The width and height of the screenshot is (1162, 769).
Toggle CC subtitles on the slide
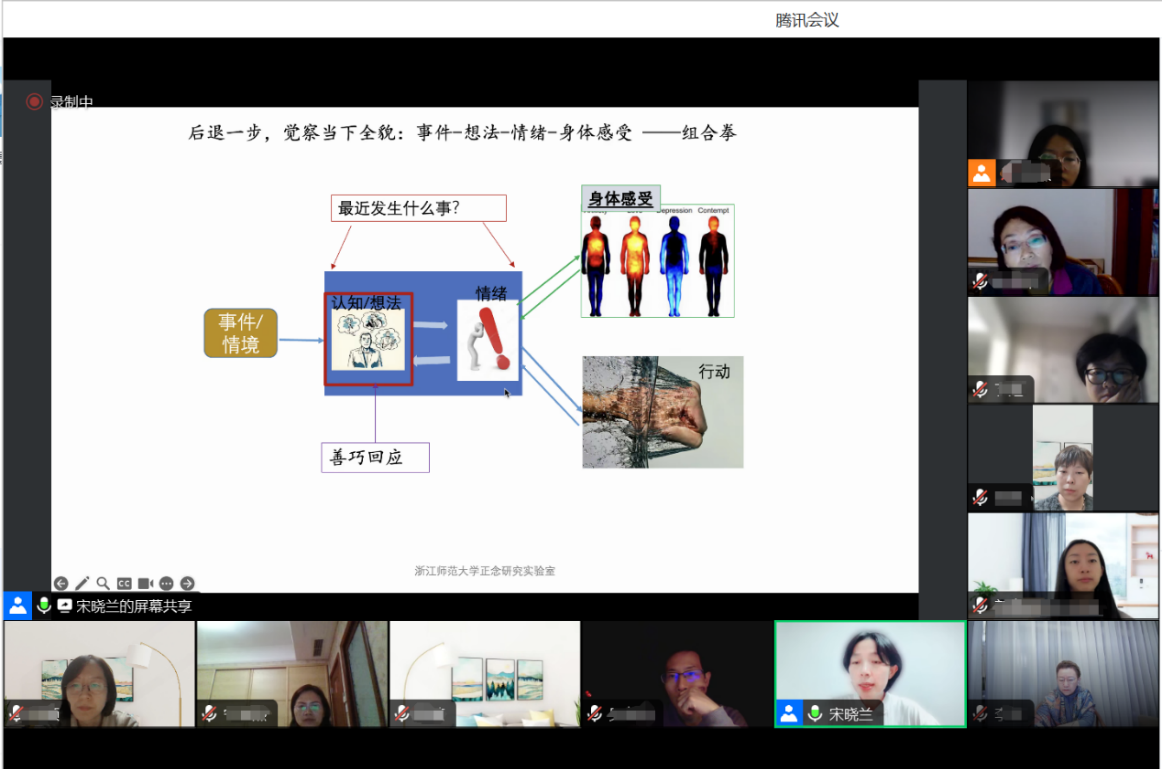124,583
